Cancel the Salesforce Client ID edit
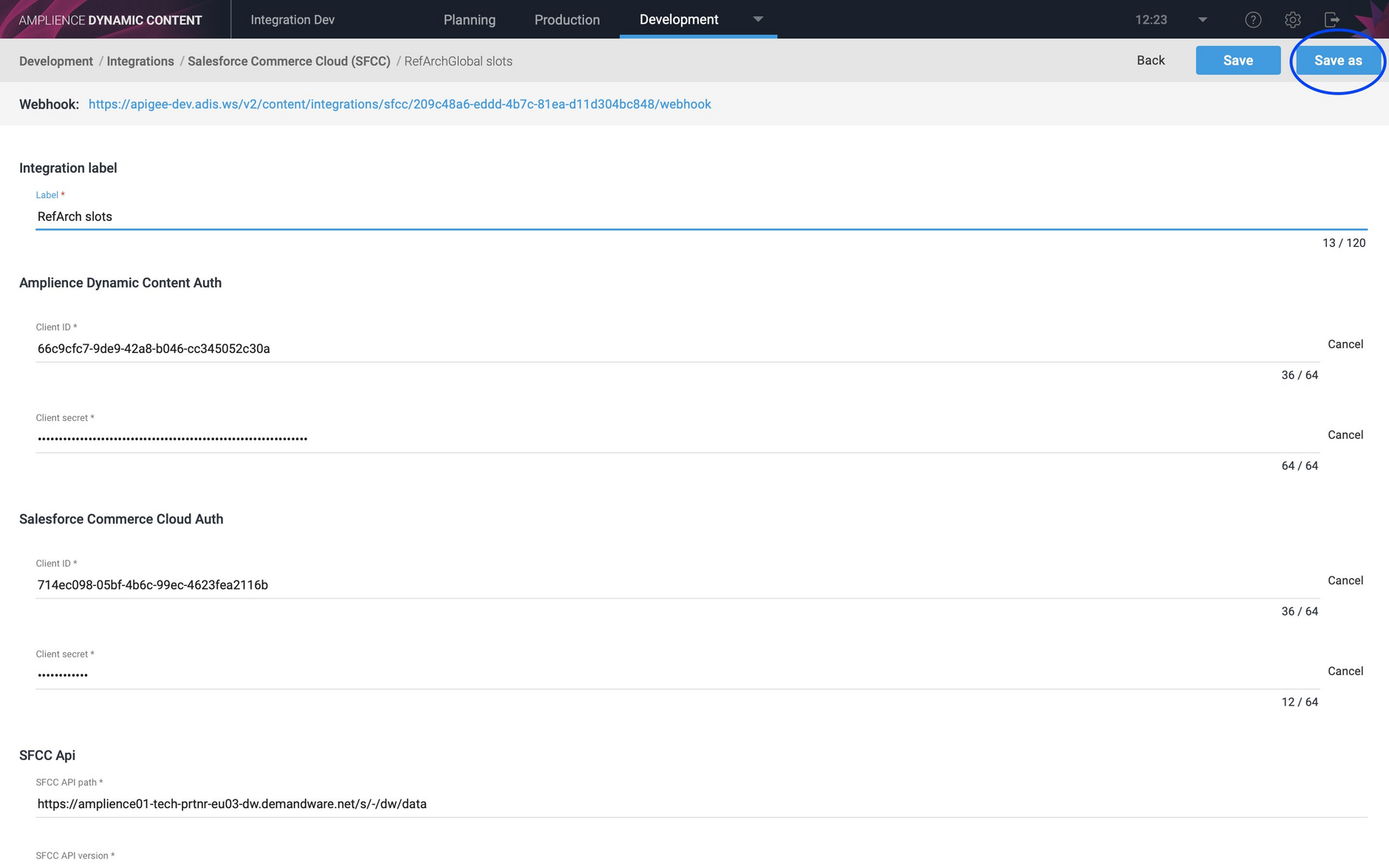Image resolution: width=1389 pixels, height=868 pixels. pyautogui.click(x=1345, y=581)
